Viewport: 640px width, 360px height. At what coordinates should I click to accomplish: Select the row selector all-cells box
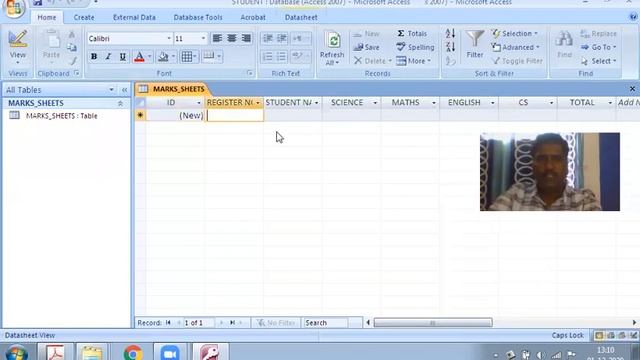[x=140, y=103]
